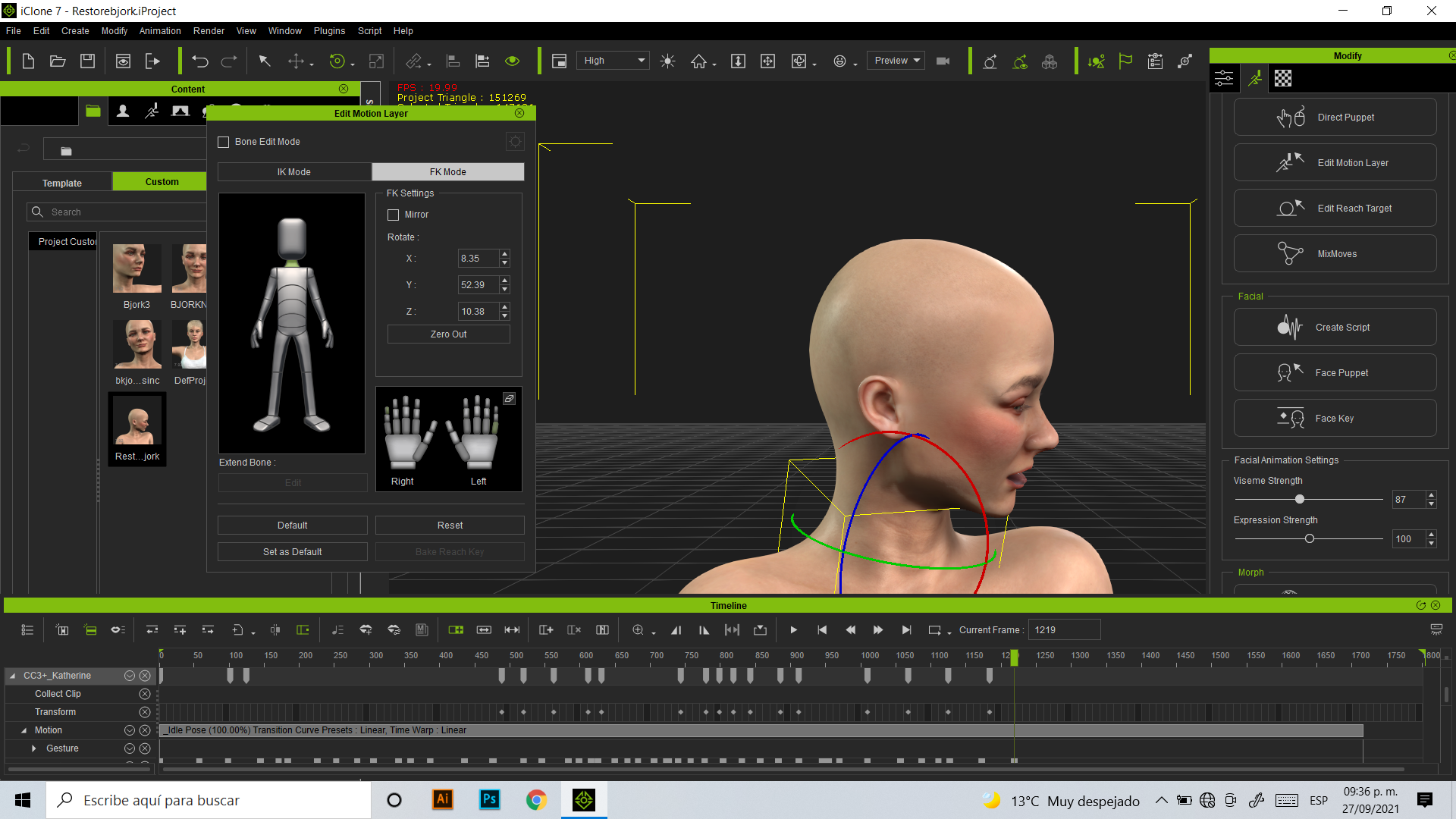Open the Preview mode dropdown
The height and width of the screenshot is (819, 1456).
click(x=896, y=61)
